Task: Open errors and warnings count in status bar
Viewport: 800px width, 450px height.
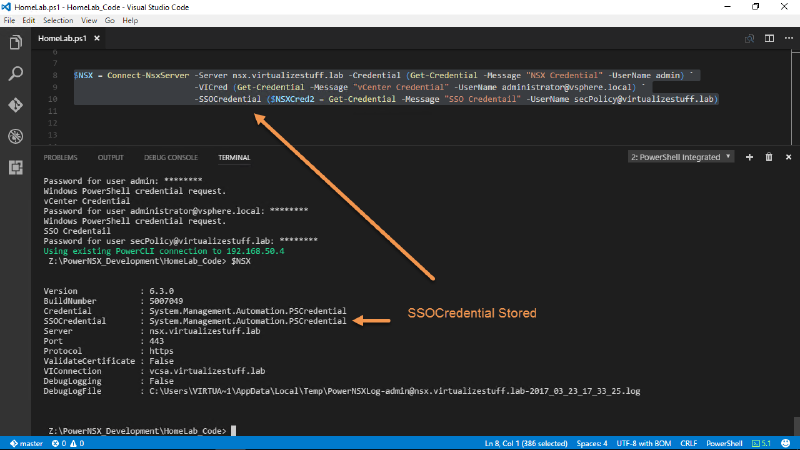Action: [68, 443]
